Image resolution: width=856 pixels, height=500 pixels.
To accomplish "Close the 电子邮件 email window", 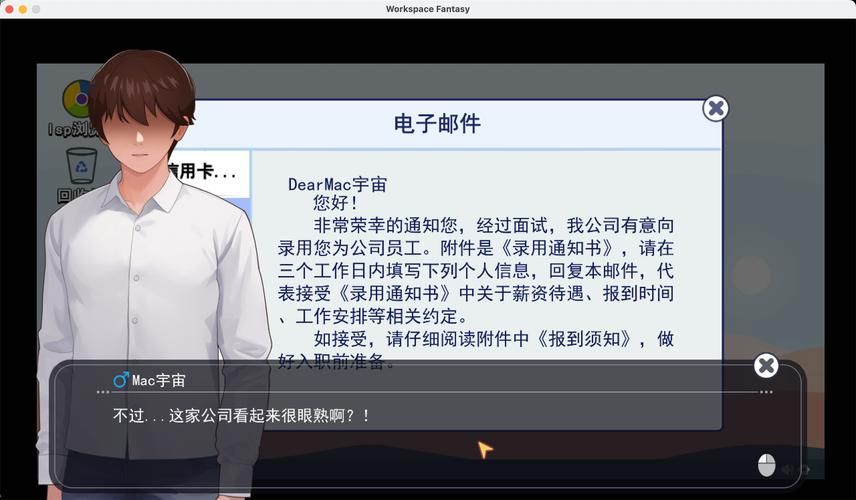I will (715, 108).
